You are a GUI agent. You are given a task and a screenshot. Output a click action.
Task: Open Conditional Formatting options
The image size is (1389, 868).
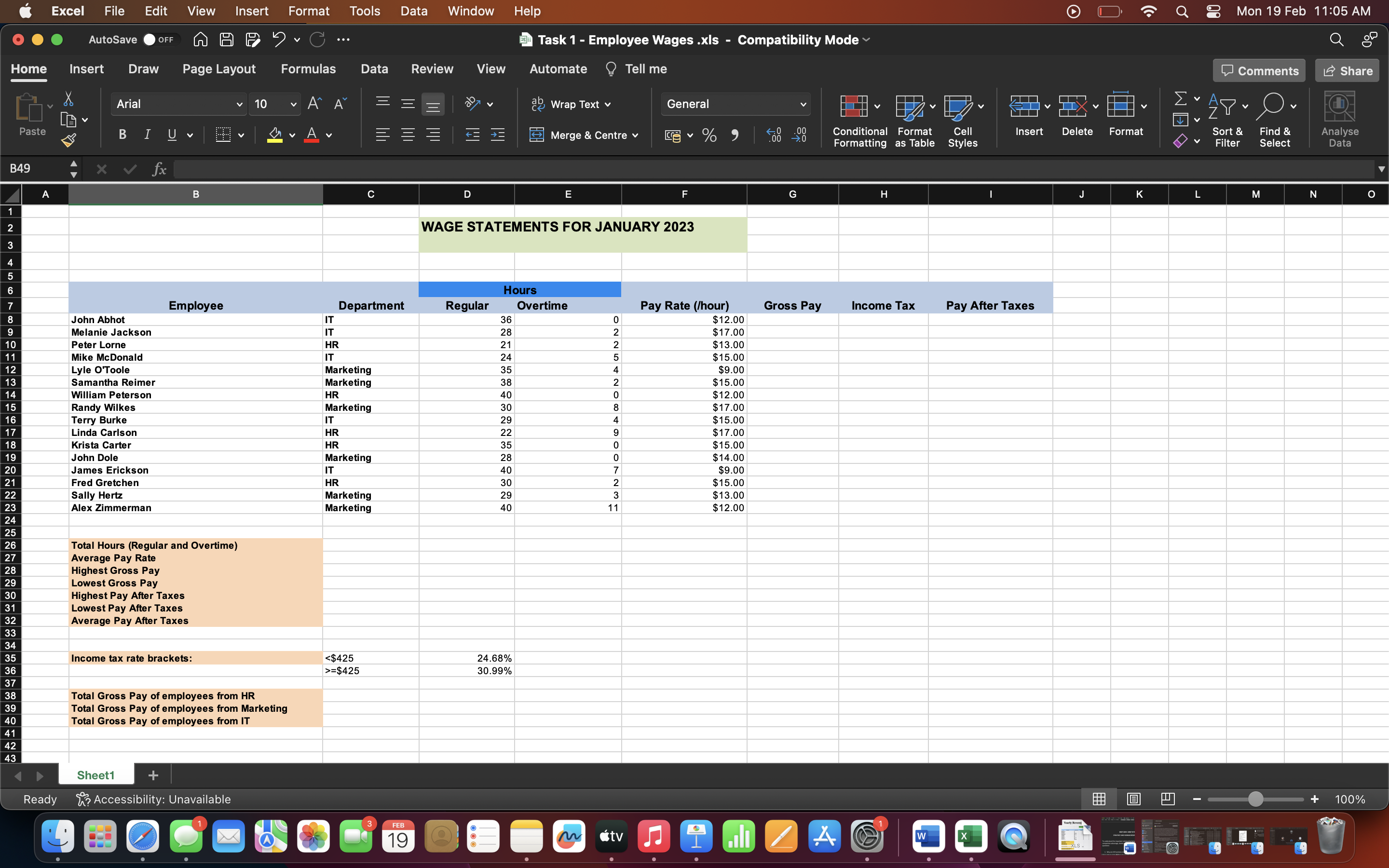pos(858,119)
